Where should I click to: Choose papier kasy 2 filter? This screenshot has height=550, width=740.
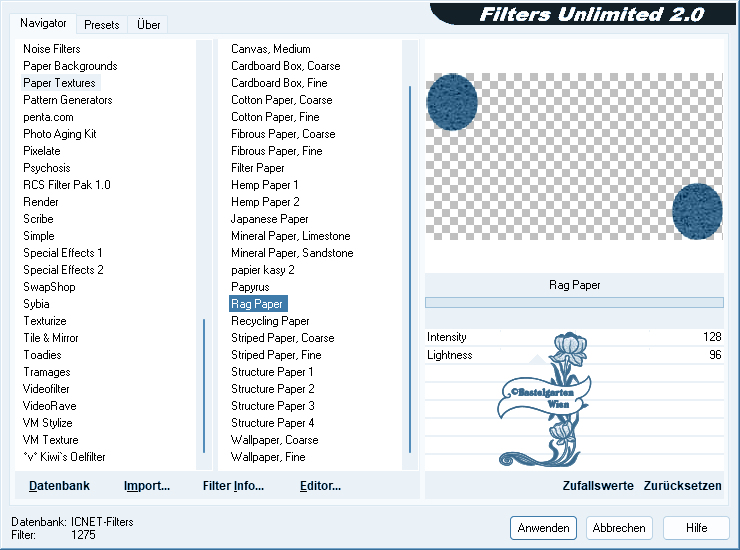tap(263, 270)
